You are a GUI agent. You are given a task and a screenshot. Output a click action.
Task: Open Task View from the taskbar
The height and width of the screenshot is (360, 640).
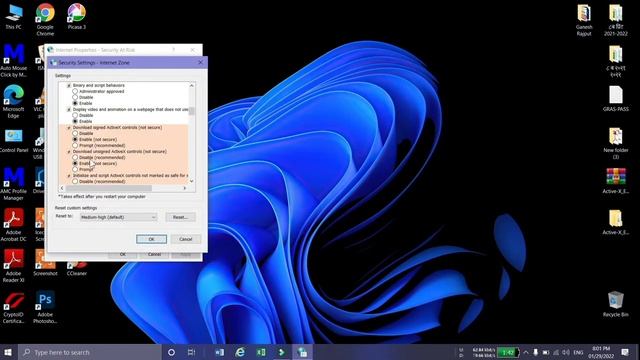coord(191,352)
